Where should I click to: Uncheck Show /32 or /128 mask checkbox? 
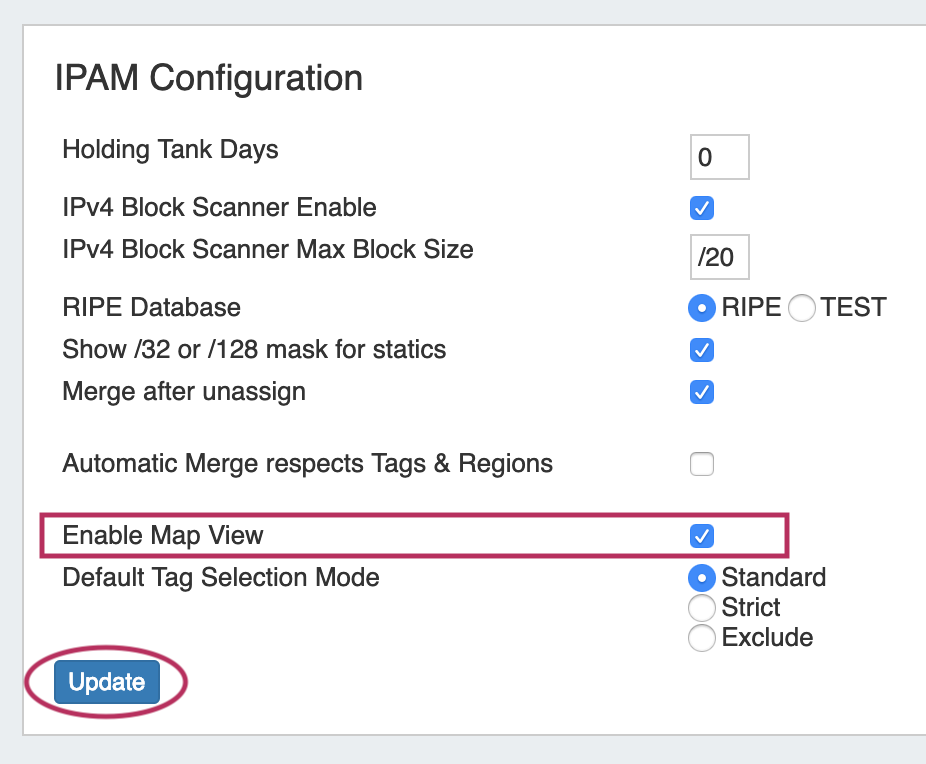pos(702,350)
